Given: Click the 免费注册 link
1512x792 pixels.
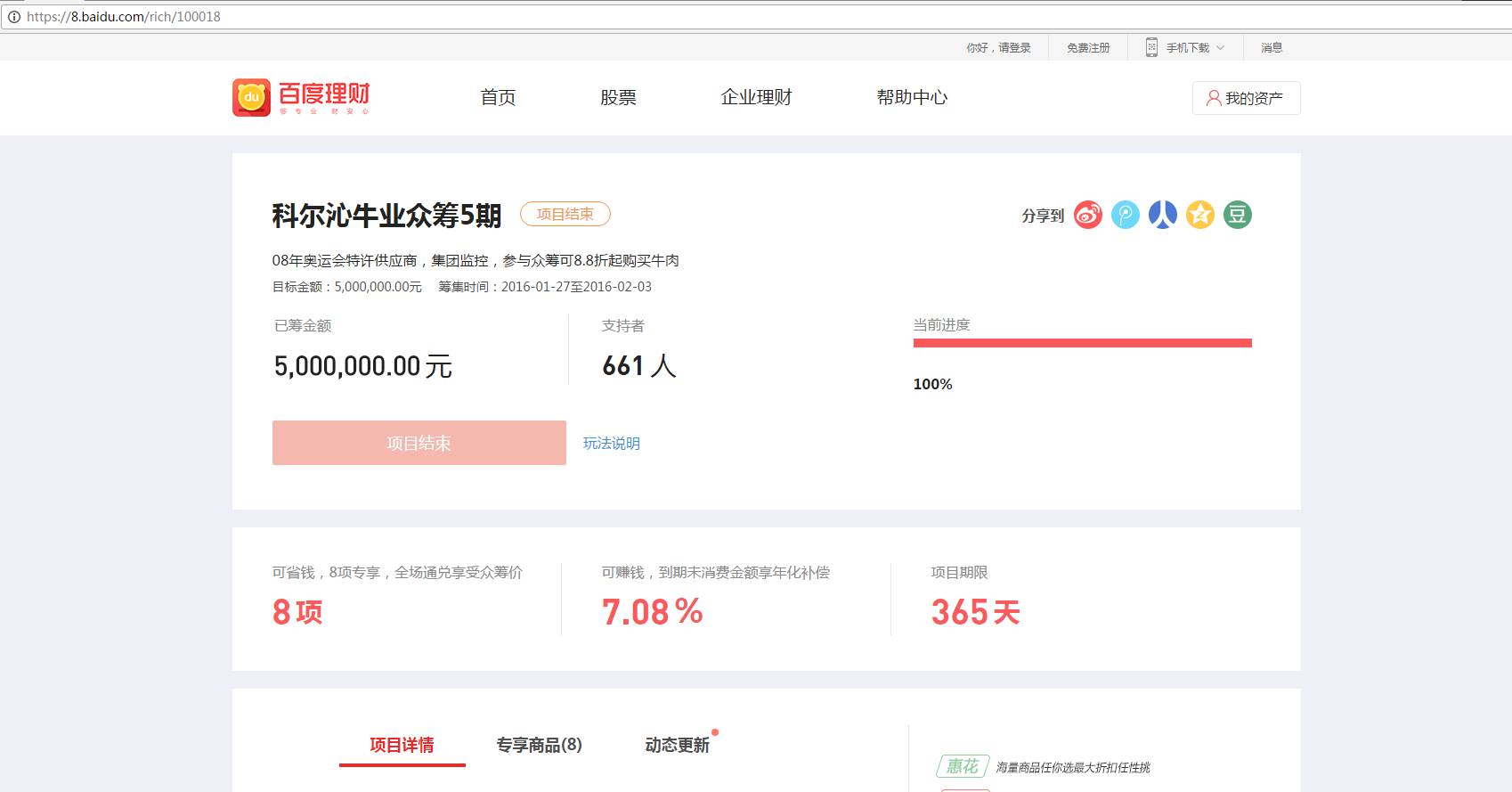Looking at the screenshot, I should (1088, 48).
